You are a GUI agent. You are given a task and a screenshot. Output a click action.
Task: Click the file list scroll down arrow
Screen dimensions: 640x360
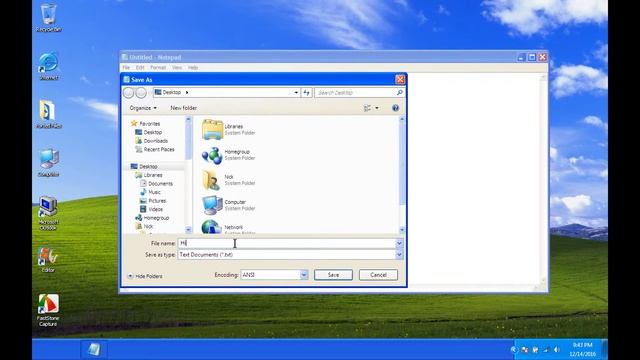click(402, 230)
